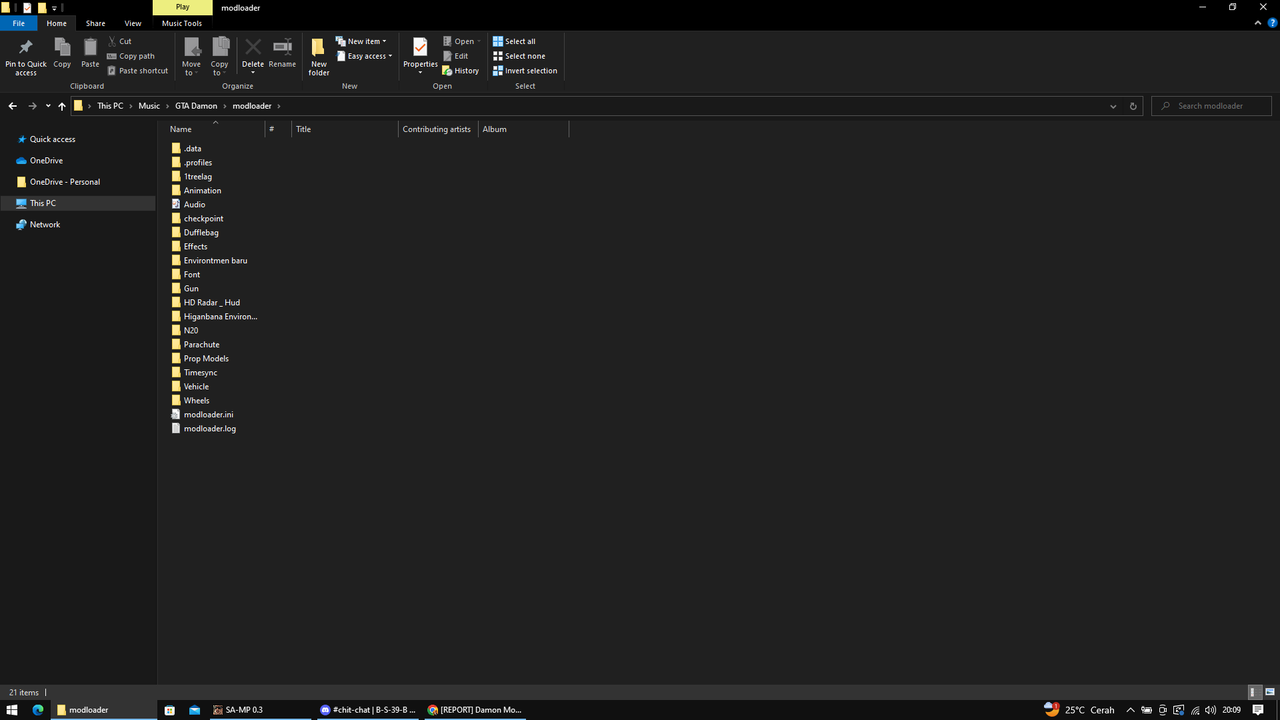Select the Timesync folder
Image resolution: width=1280 pixels, height=720 pixels.
coord(200,372)
